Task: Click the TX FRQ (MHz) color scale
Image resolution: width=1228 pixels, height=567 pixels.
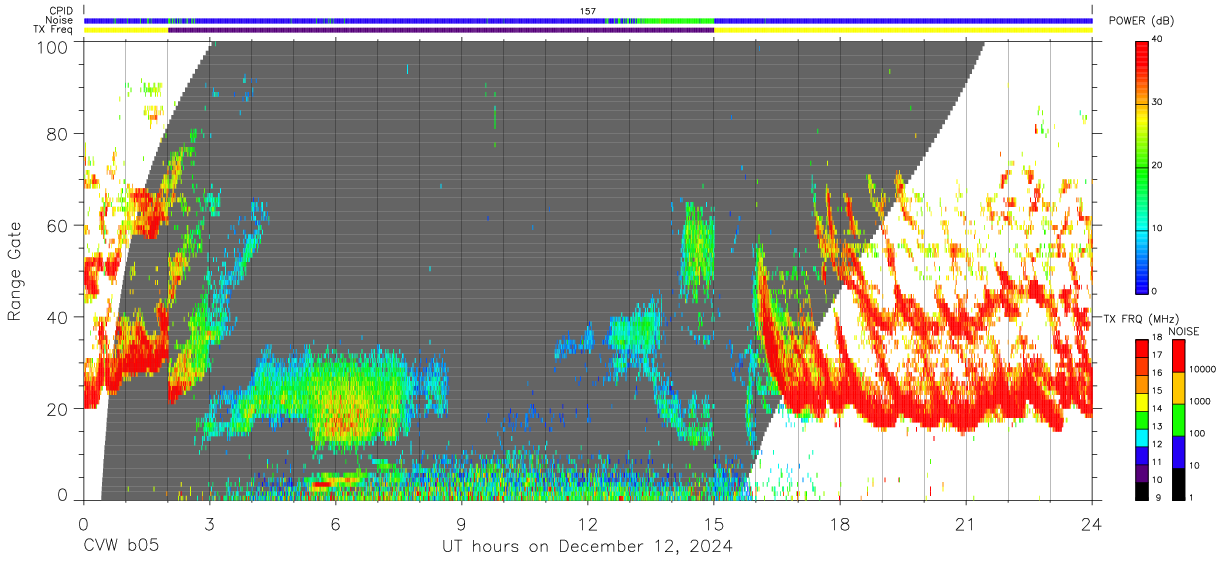Action: coord(1142,419)
